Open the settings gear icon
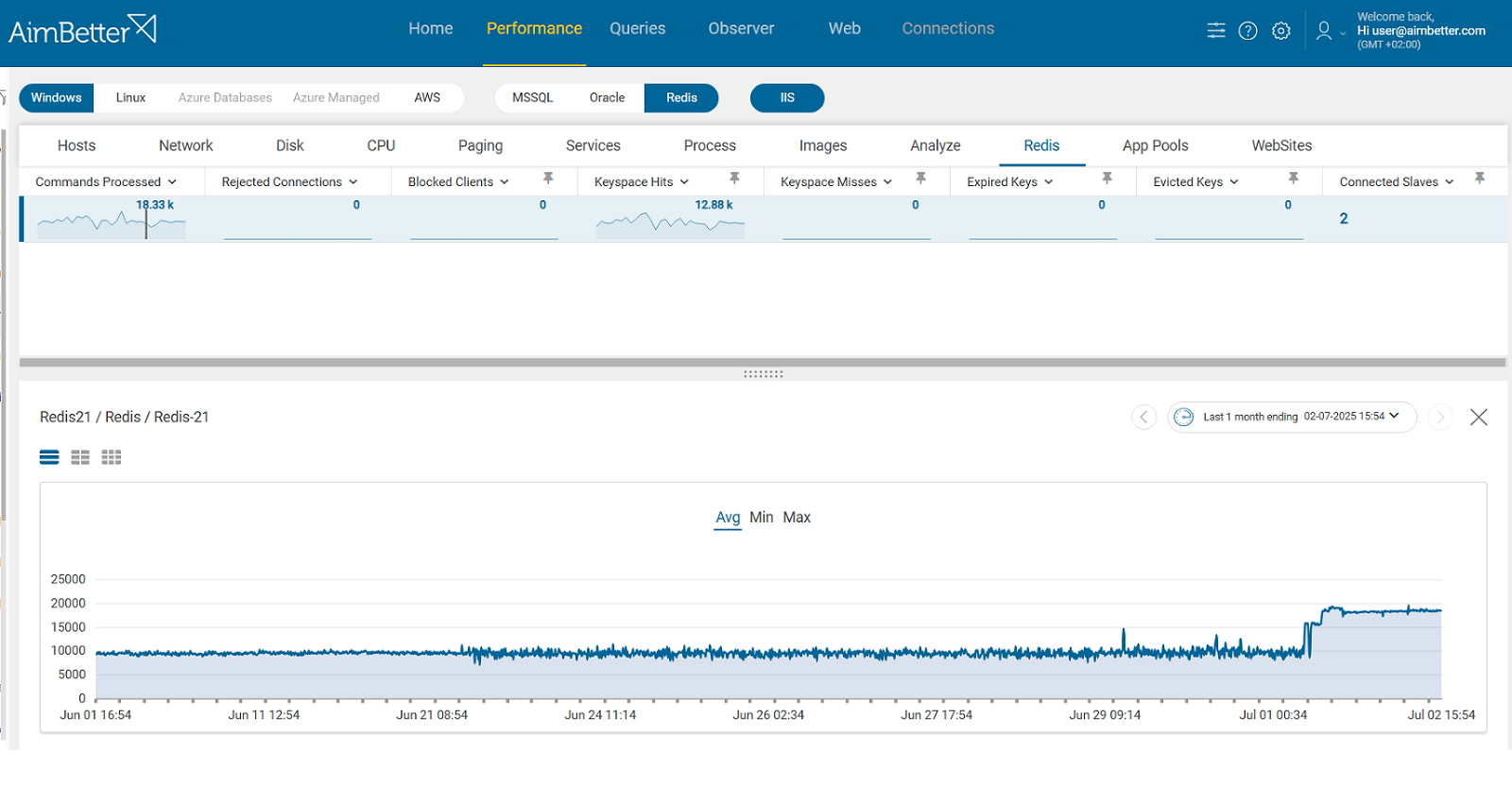 (x=1281, y=31)
